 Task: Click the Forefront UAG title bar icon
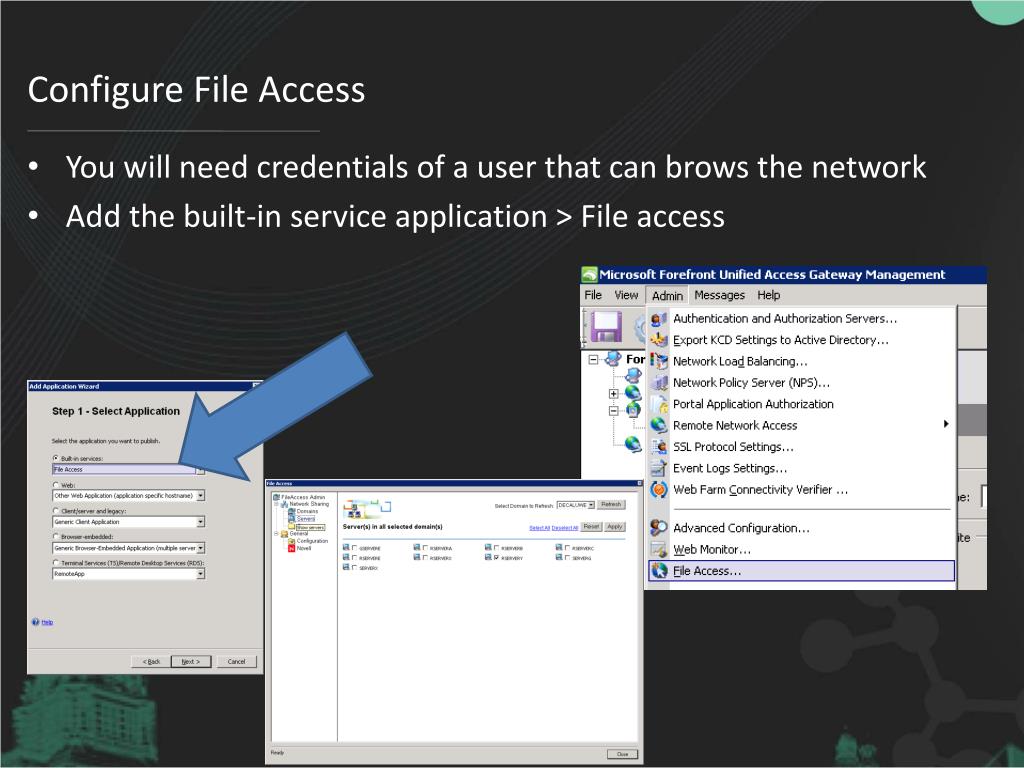pyautogui.click(x=589, y=274)
